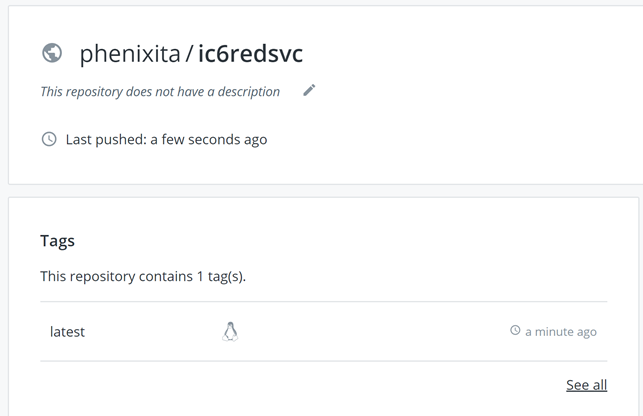
Task: Click the Tags section heading
Action: 57,240
